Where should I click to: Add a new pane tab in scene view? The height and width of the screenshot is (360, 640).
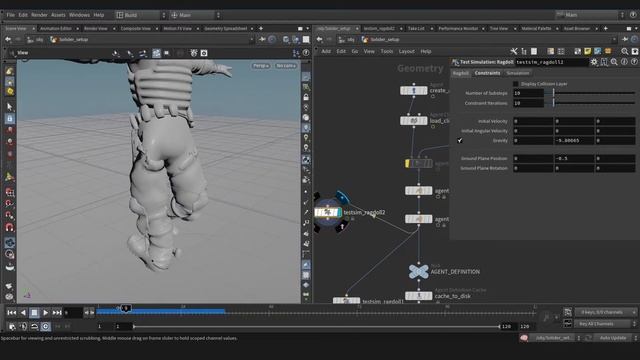(261, 29)
